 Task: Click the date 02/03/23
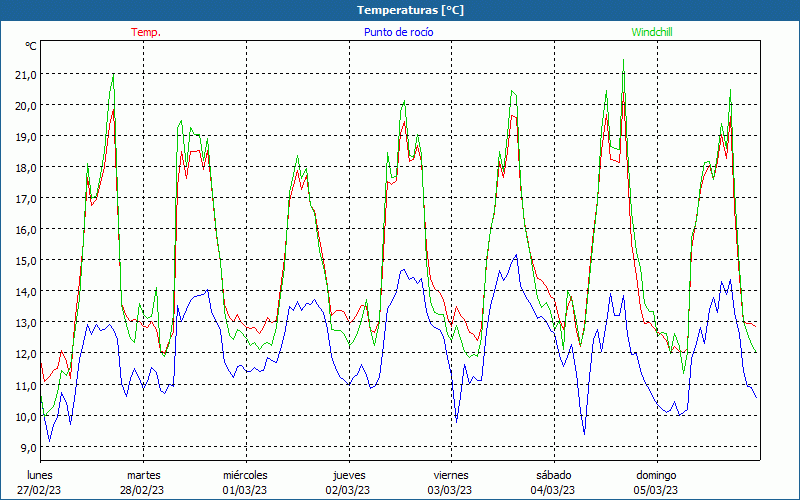[348, 490]
